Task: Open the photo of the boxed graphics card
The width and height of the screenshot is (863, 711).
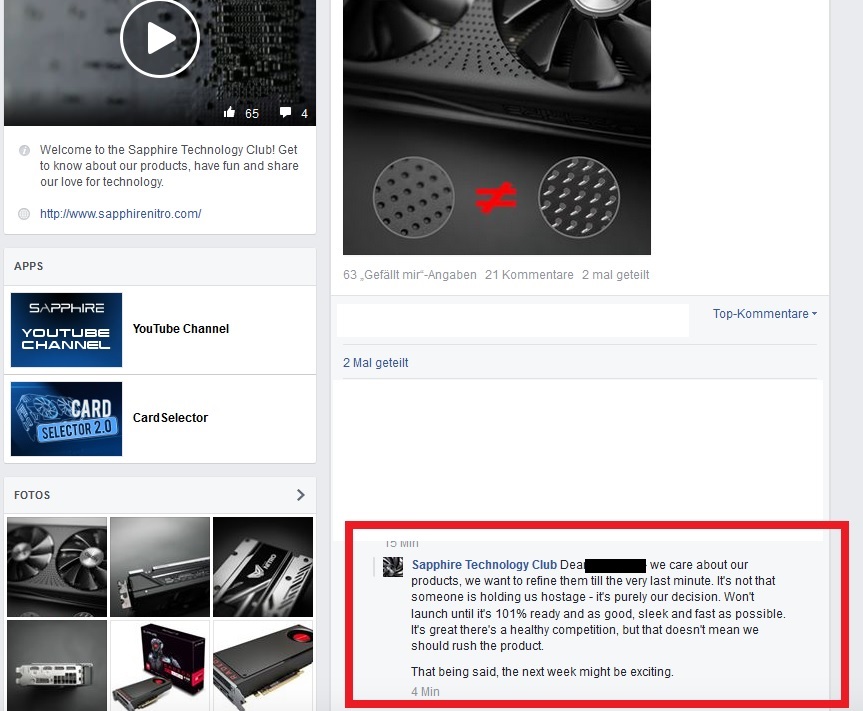Action: point(160,665)
